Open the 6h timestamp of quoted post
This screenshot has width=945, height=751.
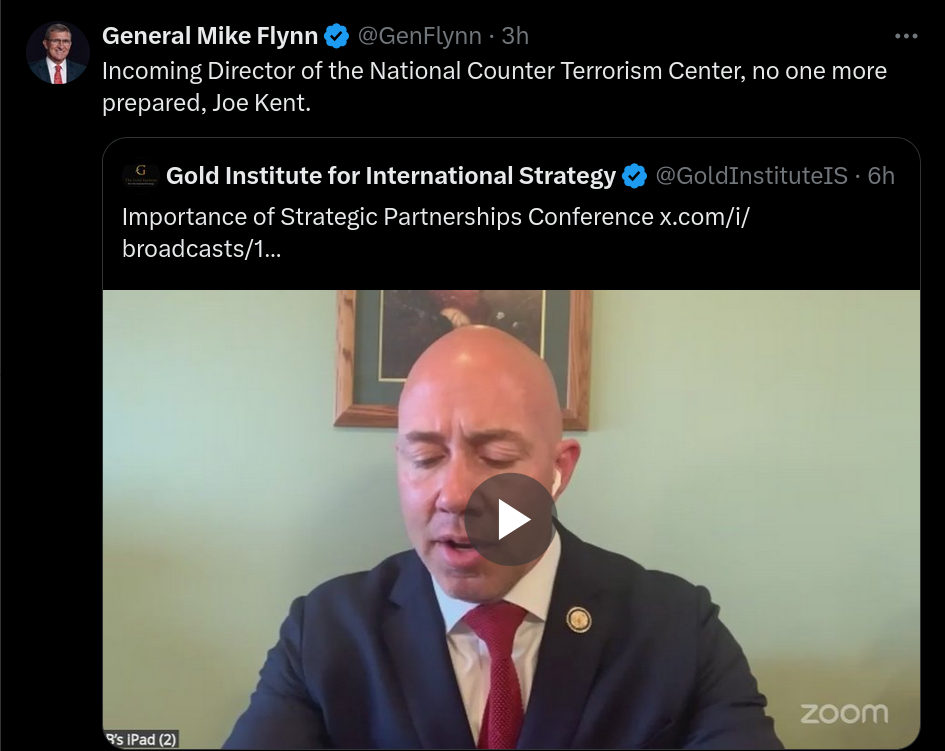coord(881,176)
